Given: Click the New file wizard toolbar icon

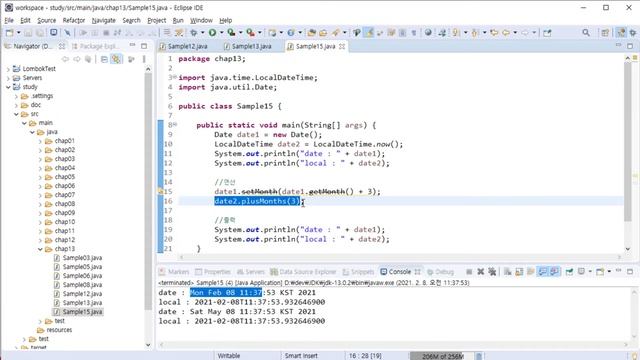Looking at the screenshot, I should [x=9, y=32].
